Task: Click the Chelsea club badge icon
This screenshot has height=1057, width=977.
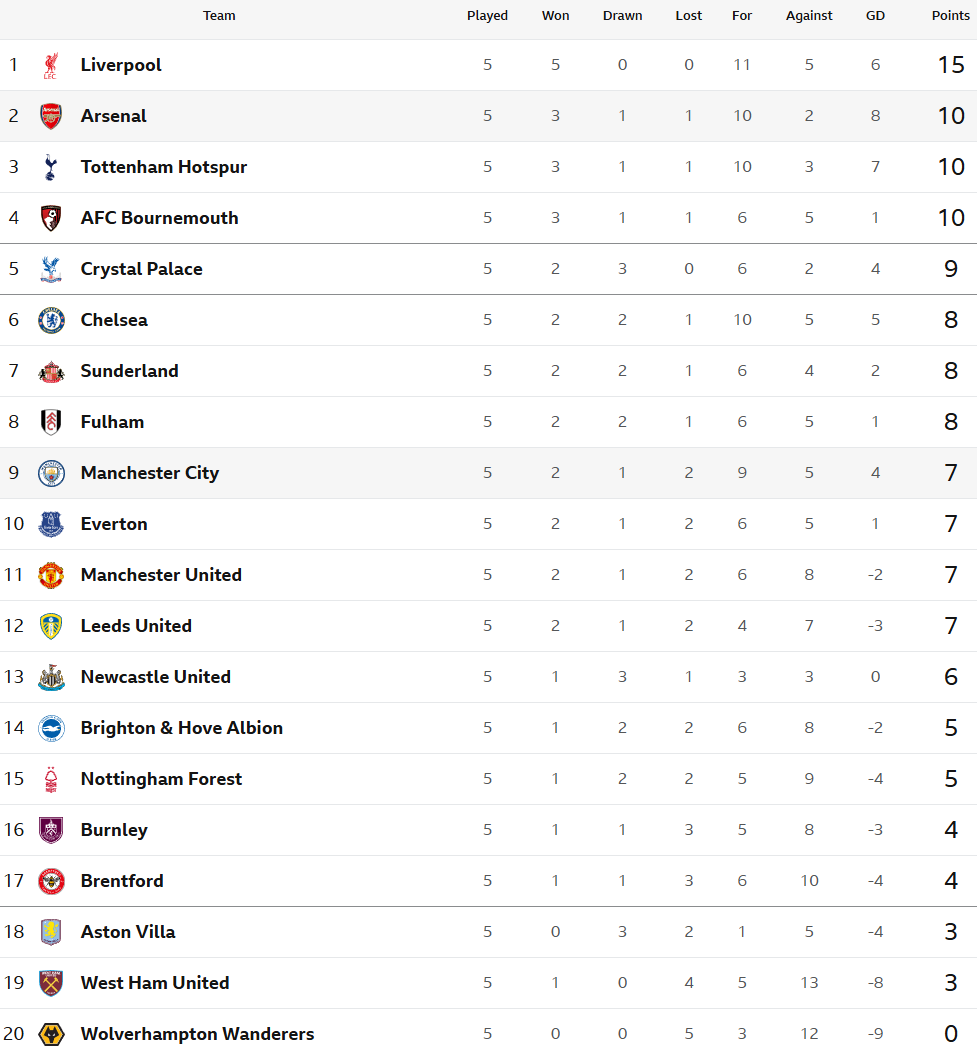Action: tap(51, 320)
